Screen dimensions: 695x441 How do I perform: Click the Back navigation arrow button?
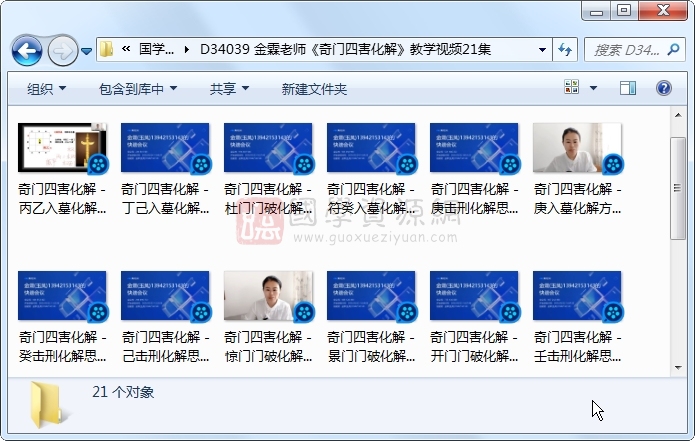coord(27,51)
